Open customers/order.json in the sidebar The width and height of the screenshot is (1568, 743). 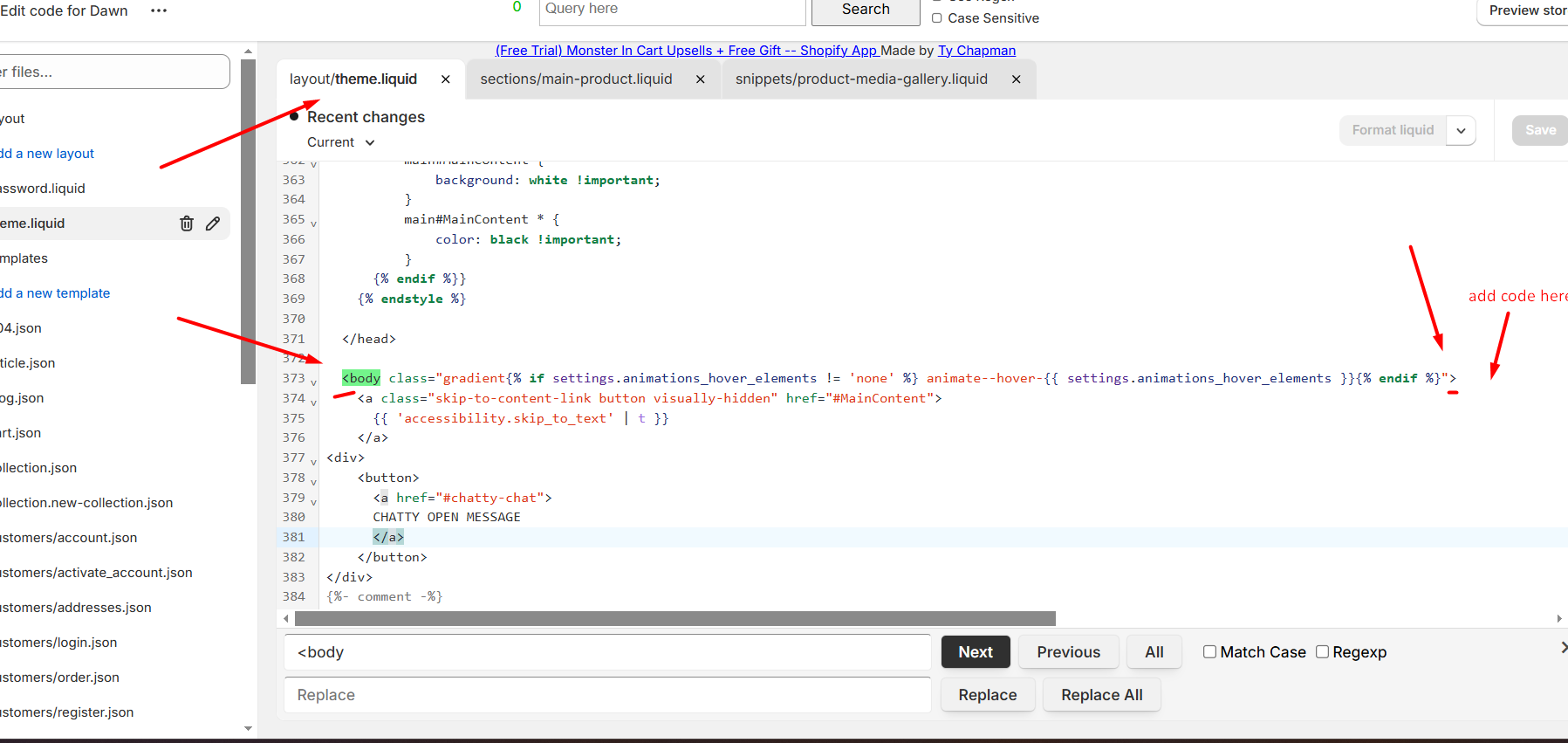(59, 678)
